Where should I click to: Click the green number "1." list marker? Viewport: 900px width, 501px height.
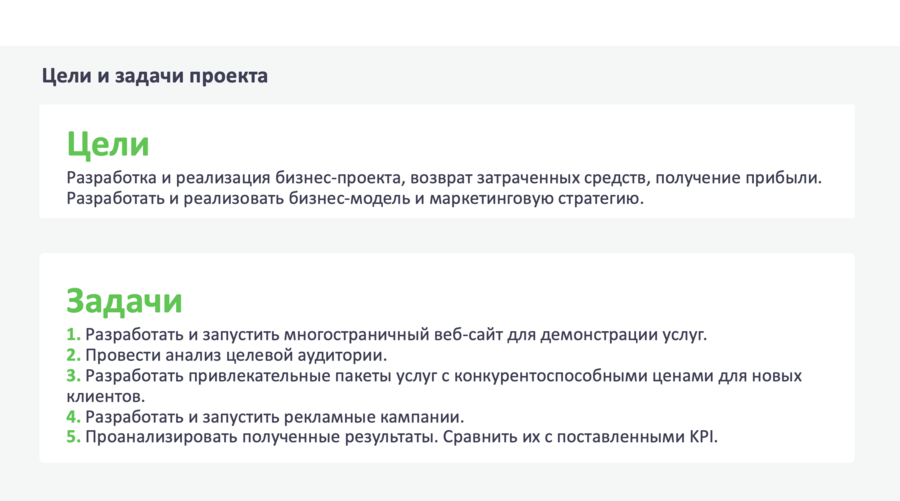pos(74,334)
